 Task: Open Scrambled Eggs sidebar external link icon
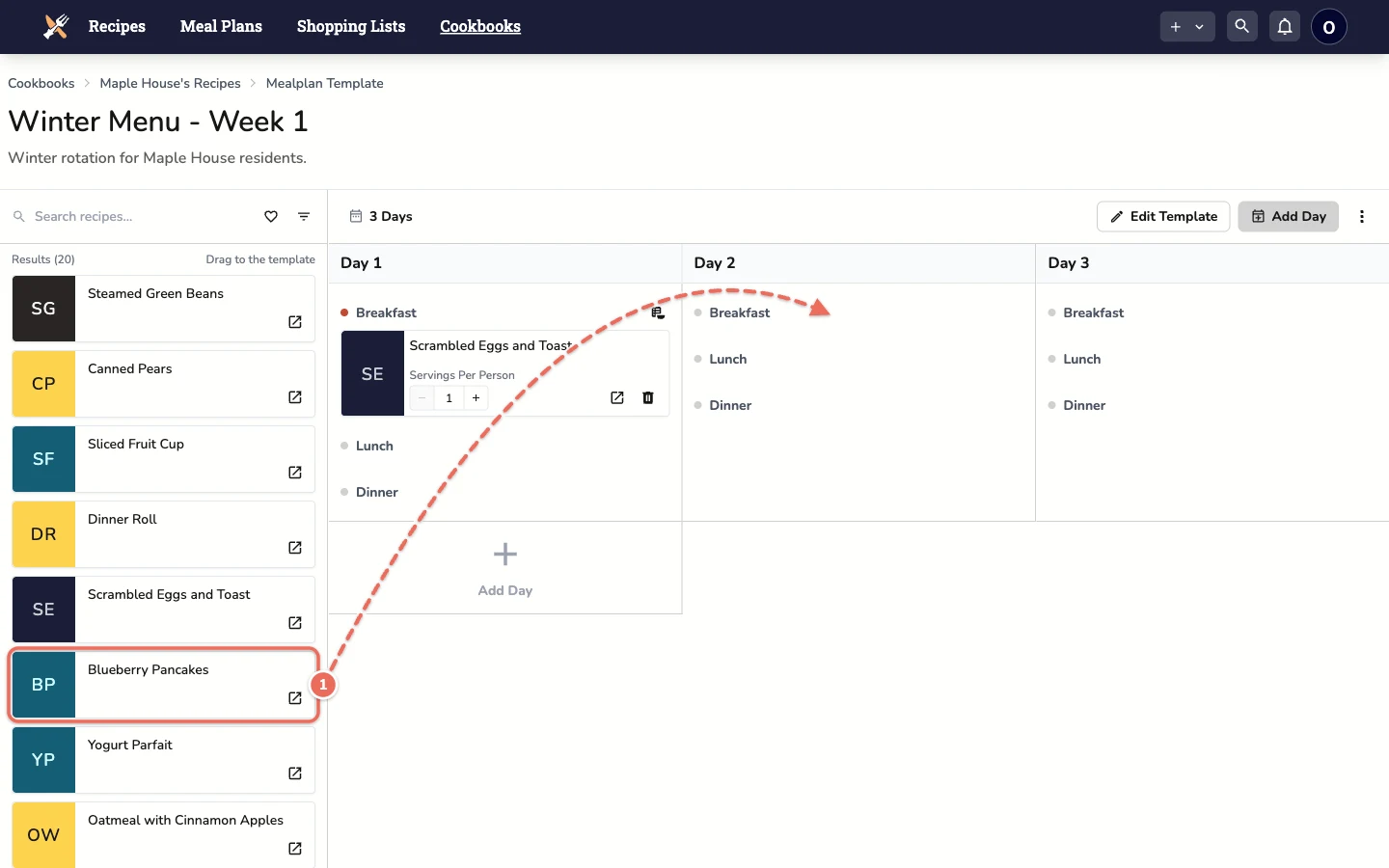pos(295,623)
